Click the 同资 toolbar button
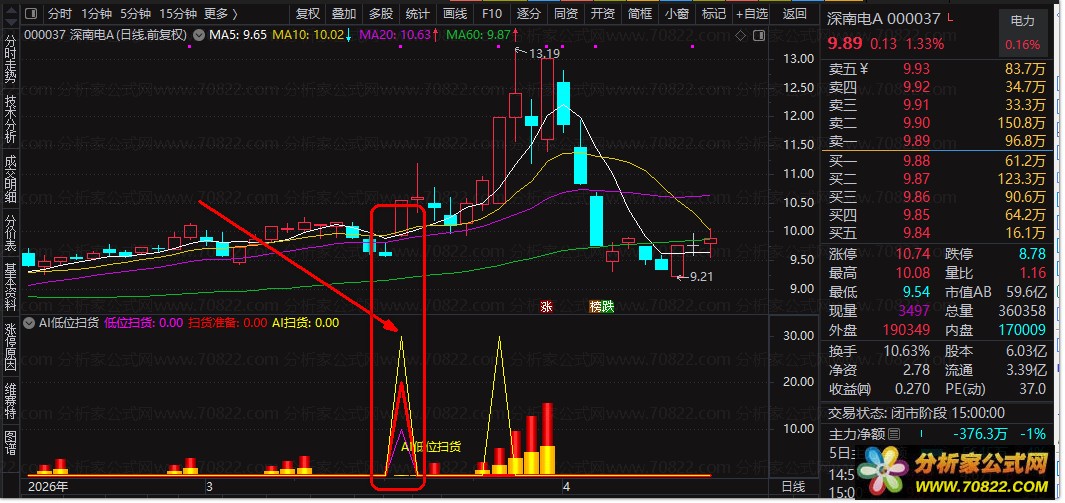The width and height of the screenshot is (1065, 503). tap(566, 14)
